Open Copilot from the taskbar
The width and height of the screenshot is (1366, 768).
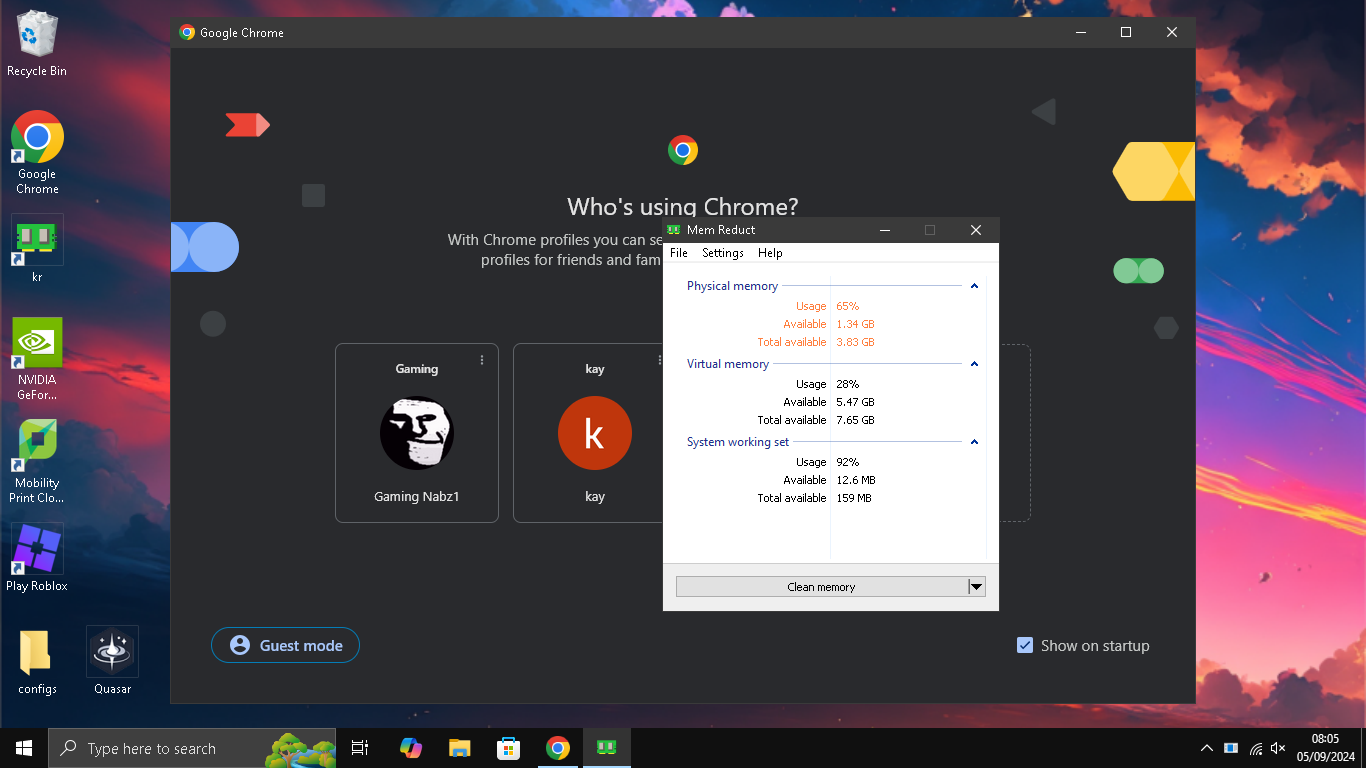pos(410,748)
